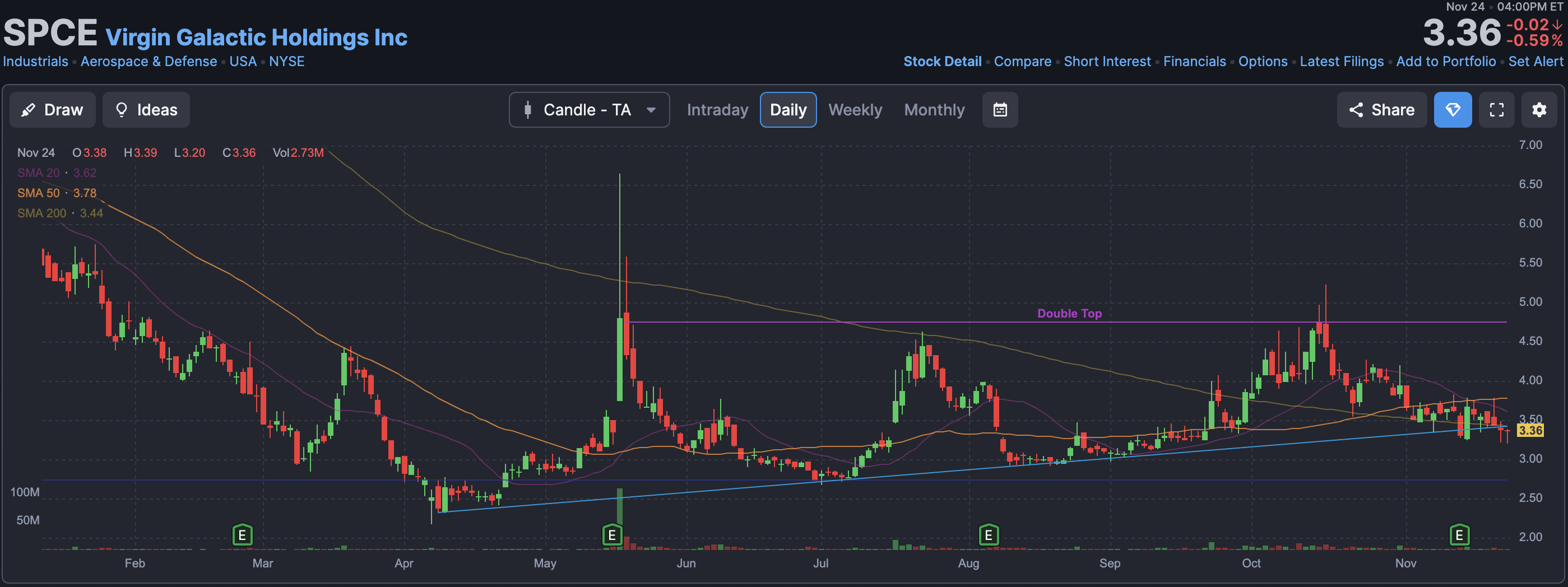The height and width of the screenshot is (587, 1568).
Task: Open the USA country link
Action: [243, 62]
